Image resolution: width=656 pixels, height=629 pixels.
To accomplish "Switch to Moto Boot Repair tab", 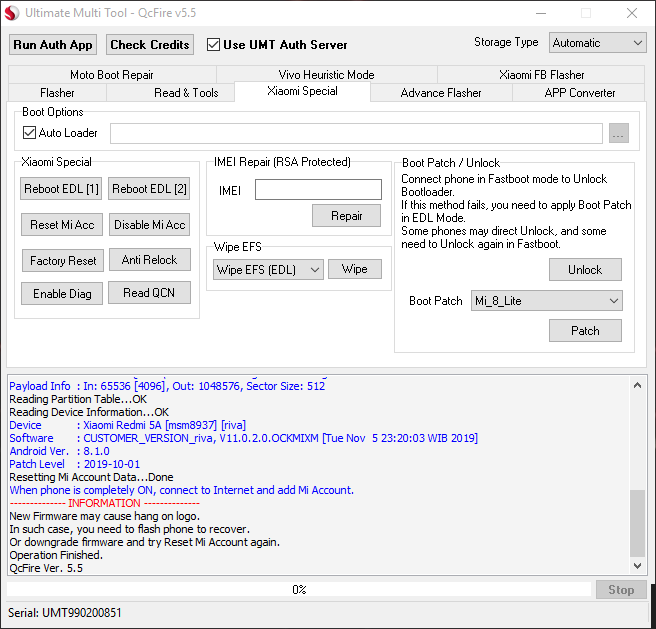I will point(112,74).
